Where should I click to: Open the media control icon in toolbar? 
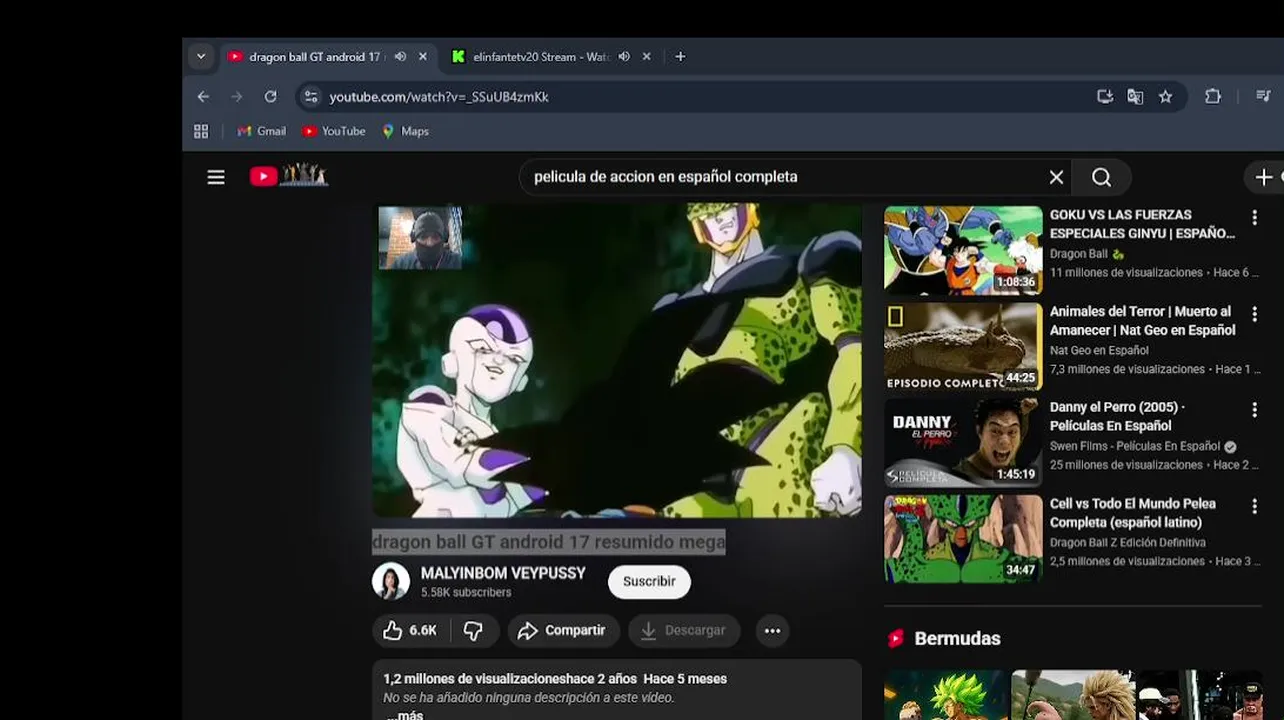[1263, 97]
